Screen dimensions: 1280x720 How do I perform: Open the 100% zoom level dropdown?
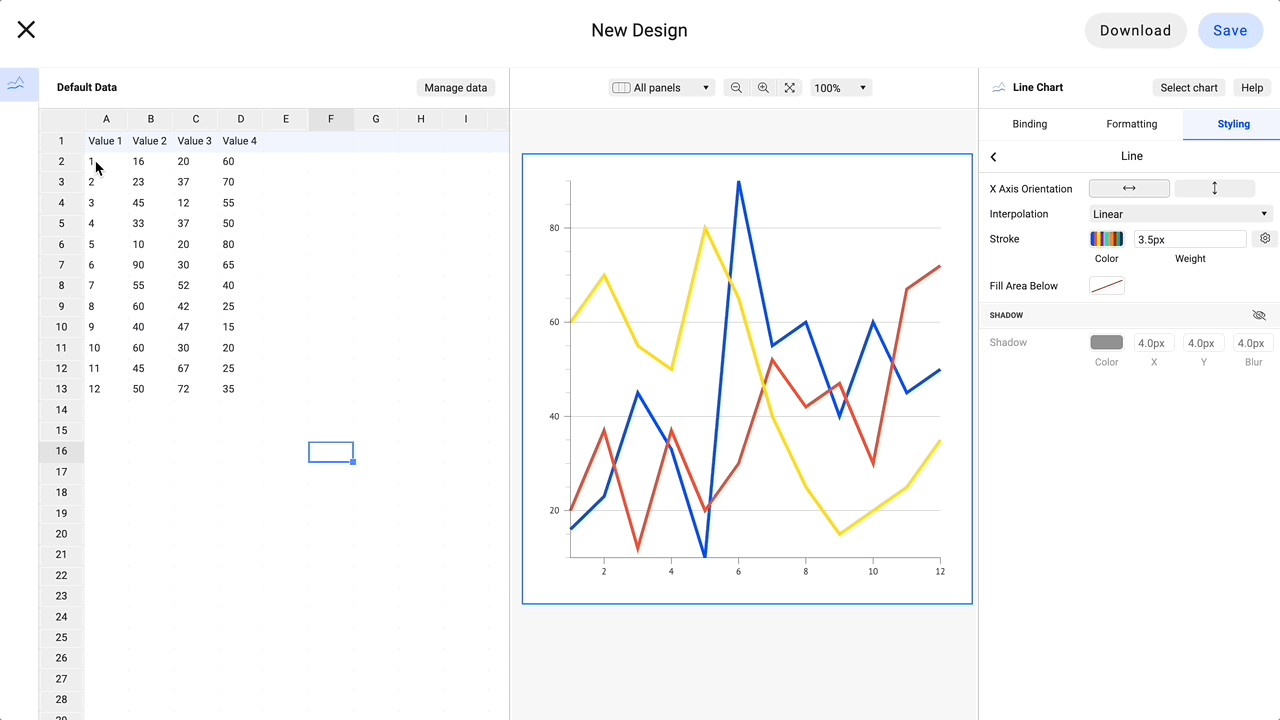[840, 87]
